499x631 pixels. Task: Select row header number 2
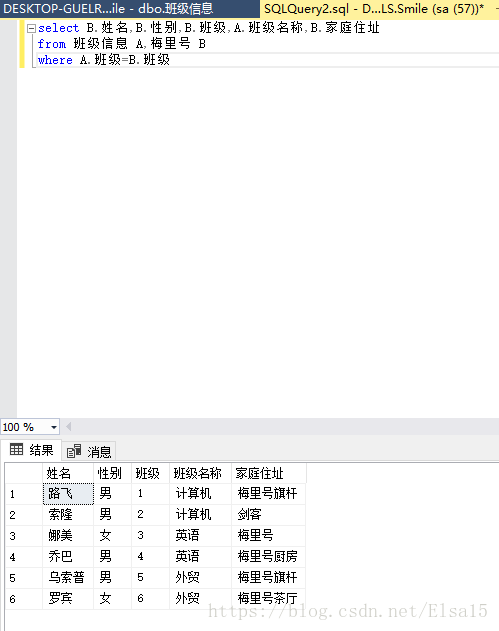coord(24,515)
